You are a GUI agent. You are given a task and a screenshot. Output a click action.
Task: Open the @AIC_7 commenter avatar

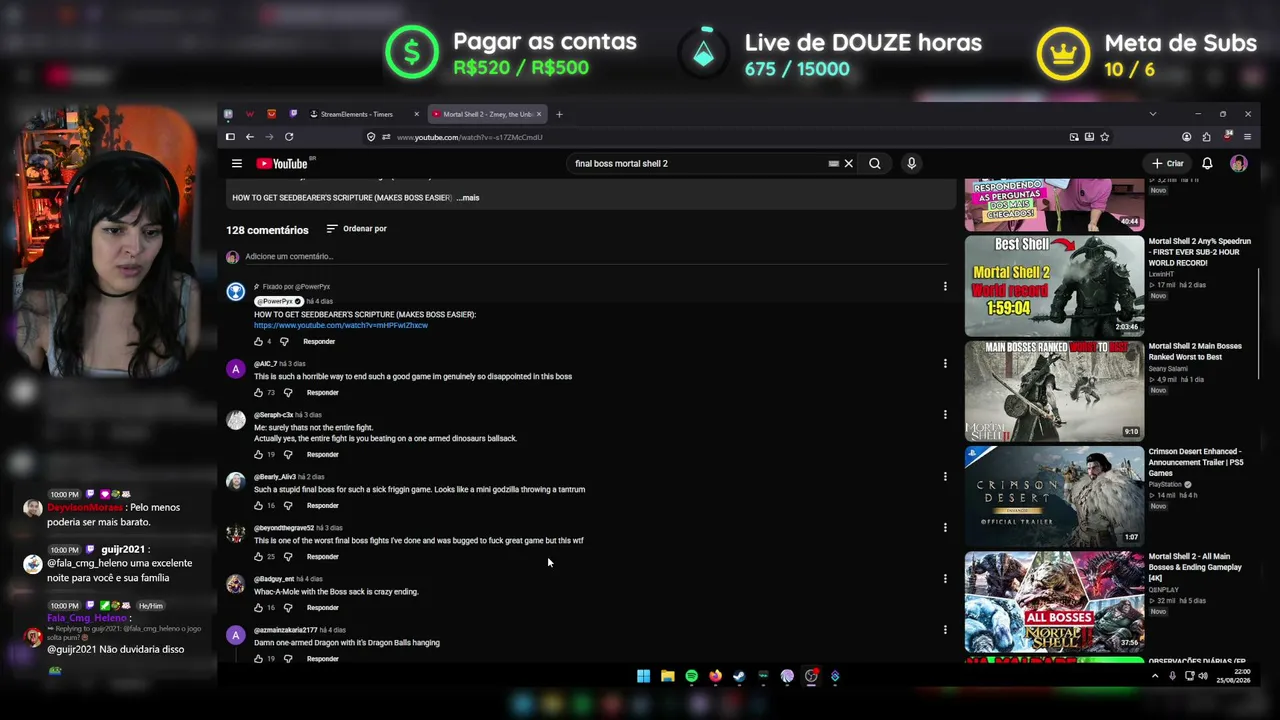(235, 370)
